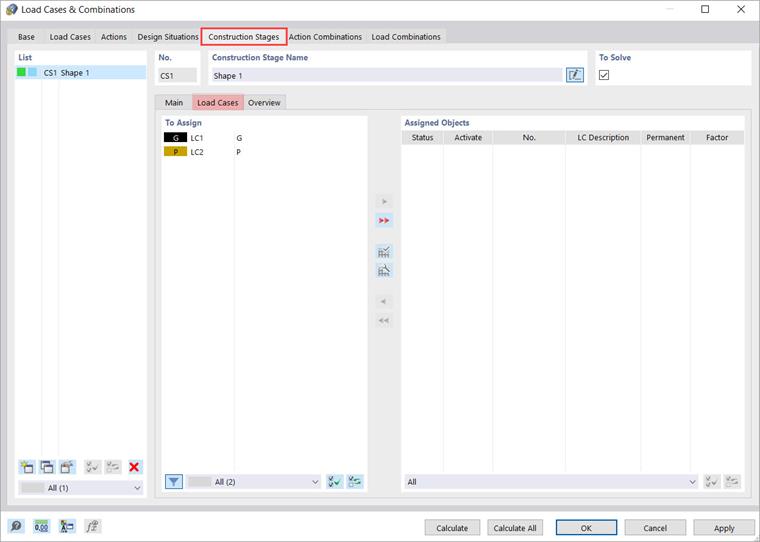The image size is (760, 542).
Task: Click the edit name icon beside Shape 1
Action: pyautogui.click(x=575, y=75)
